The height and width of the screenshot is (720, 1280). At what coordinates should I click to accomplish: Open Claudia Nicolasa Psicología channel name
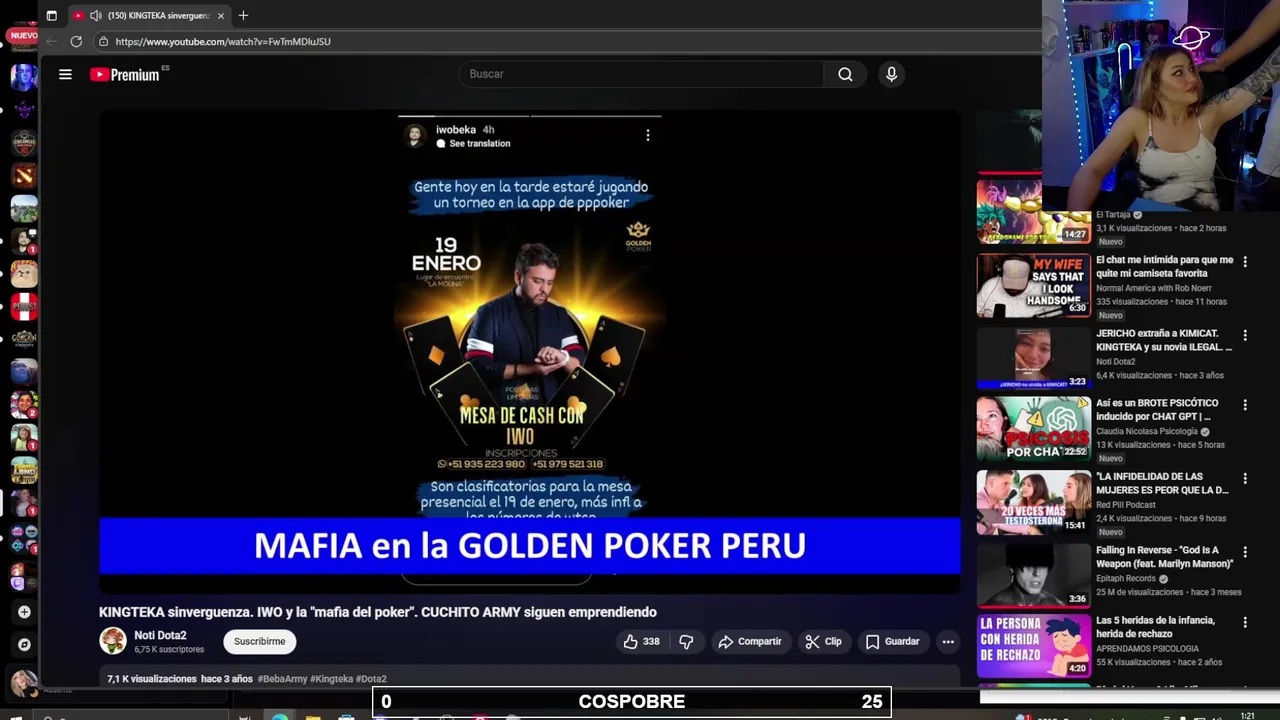1146,432
